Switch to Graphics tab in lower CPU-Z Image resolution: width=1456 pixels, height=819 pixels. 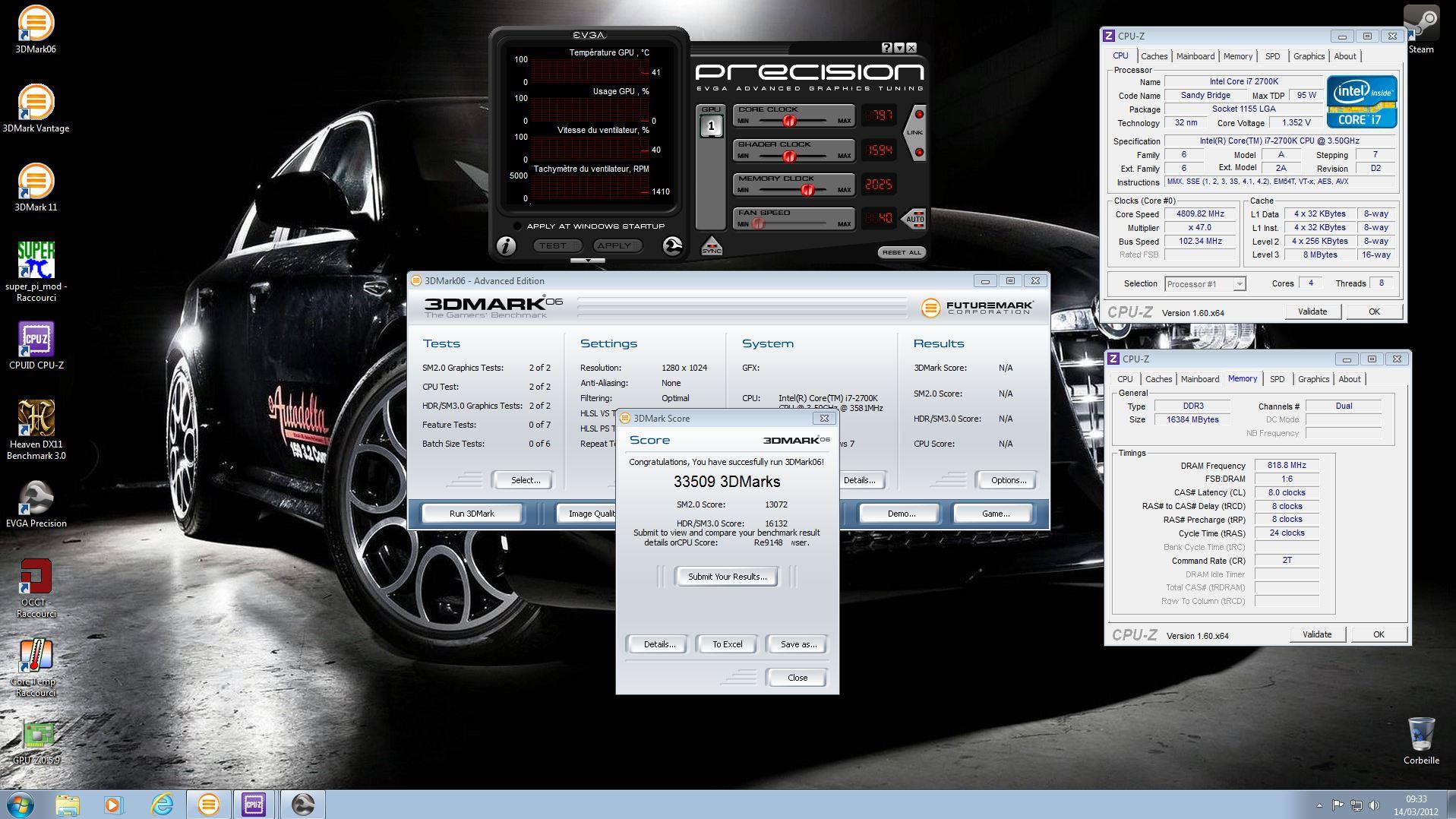tap(1313, 379)
